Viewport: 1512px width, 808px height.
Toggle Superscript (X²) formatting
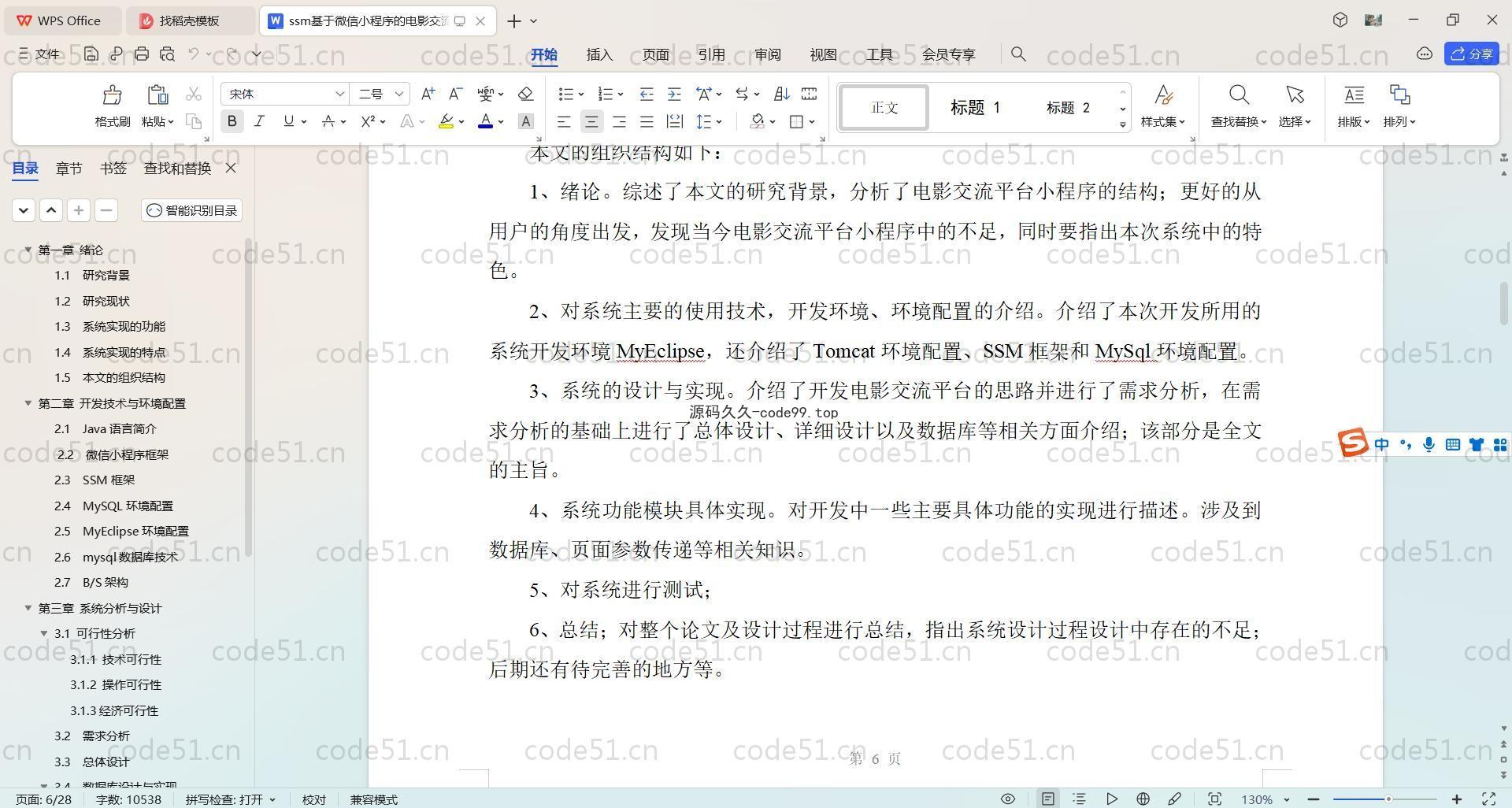click(368, 121)
